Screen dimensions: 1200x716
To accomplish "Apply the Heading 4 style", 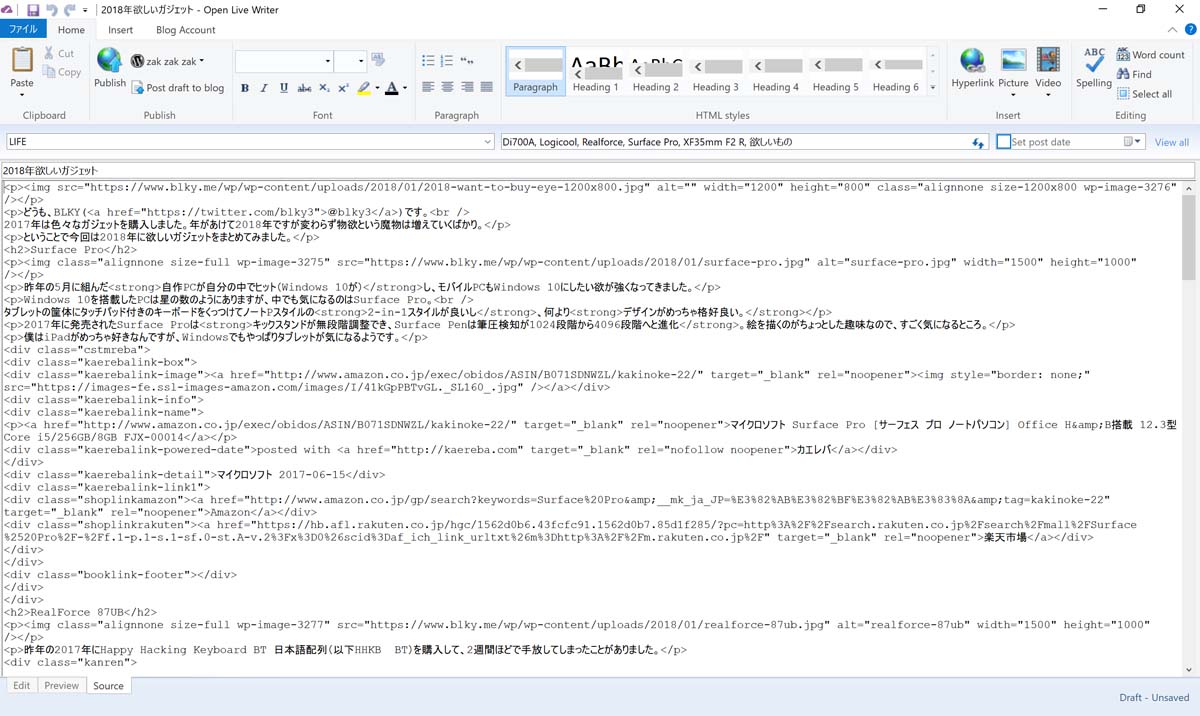I will (x=776, y=71).
